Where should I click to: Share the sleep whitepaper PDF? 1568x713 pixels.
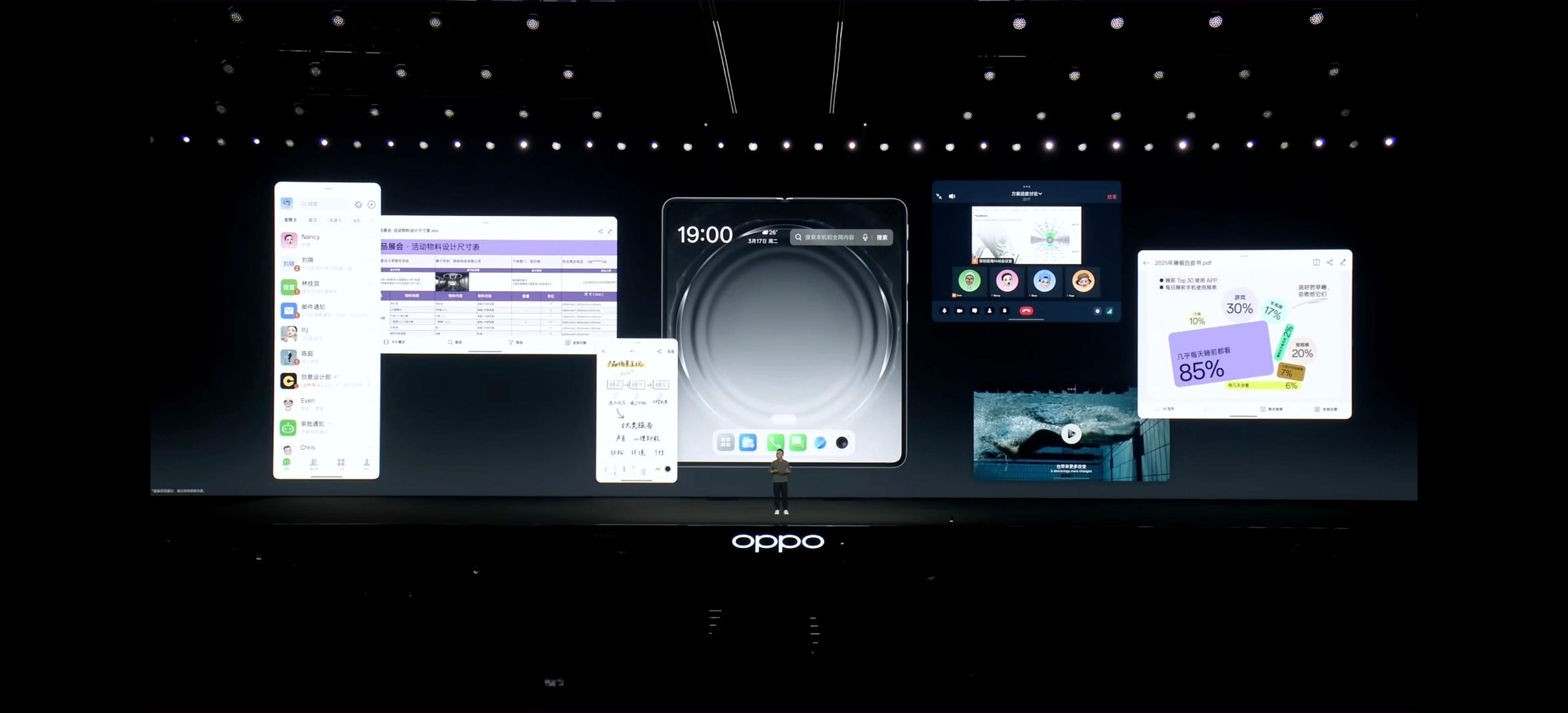[1329, 262]
